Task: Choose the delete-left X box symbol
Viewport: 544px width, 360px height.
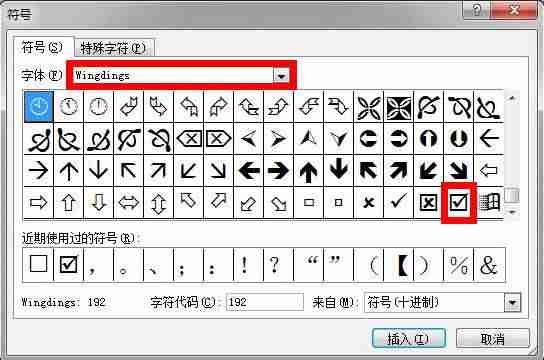Action: click(188, 138)
